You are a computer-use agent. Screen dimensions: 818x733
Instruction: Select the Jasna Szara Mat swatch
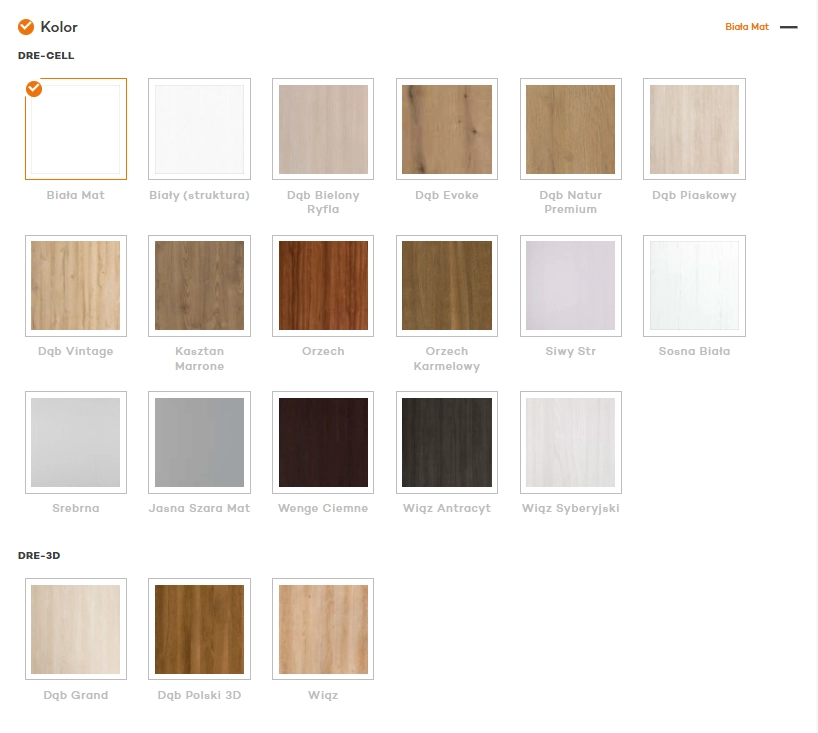199,442
